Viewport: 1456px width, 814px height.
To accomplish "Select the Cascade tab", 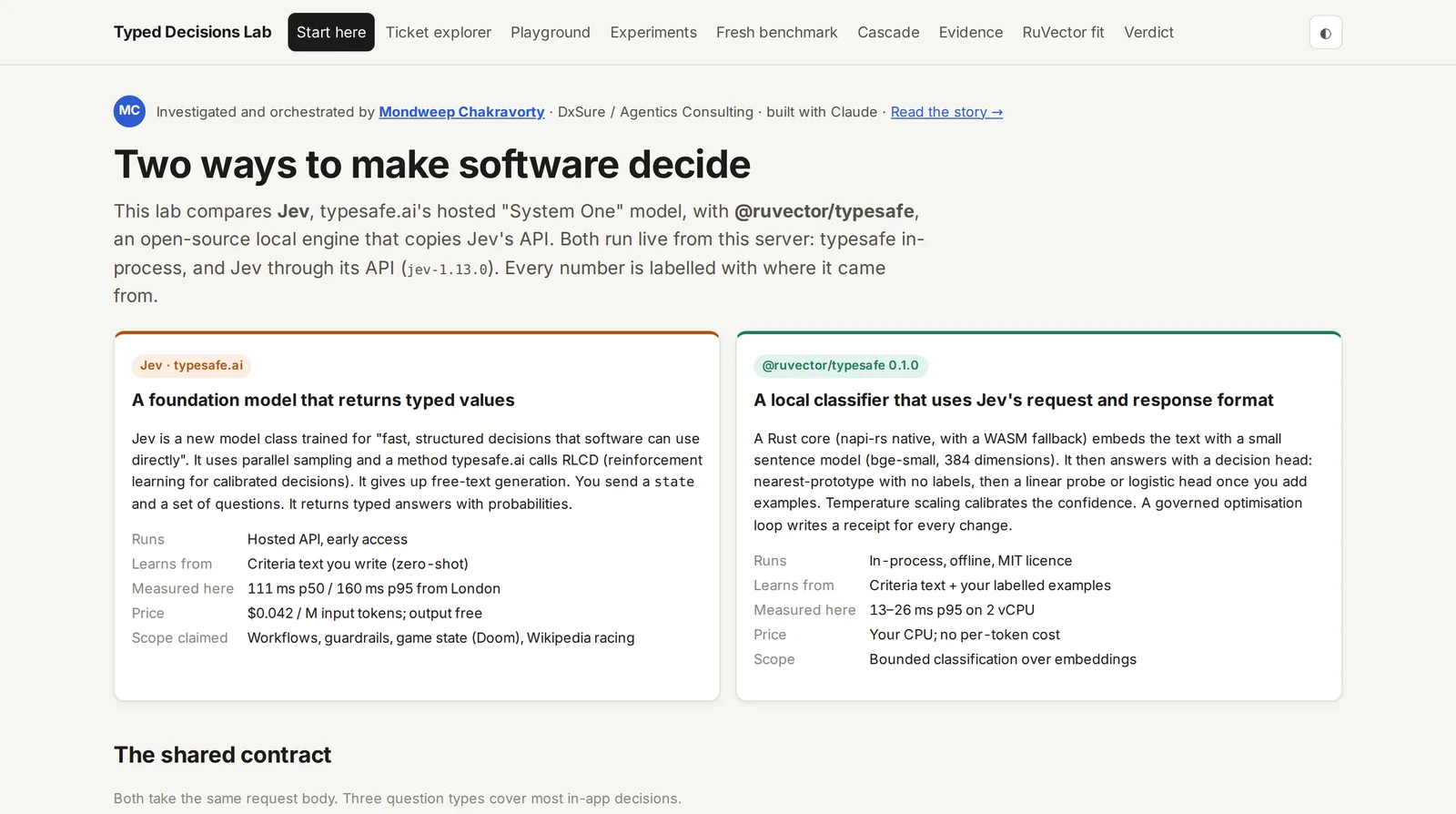I will (888, 32).
